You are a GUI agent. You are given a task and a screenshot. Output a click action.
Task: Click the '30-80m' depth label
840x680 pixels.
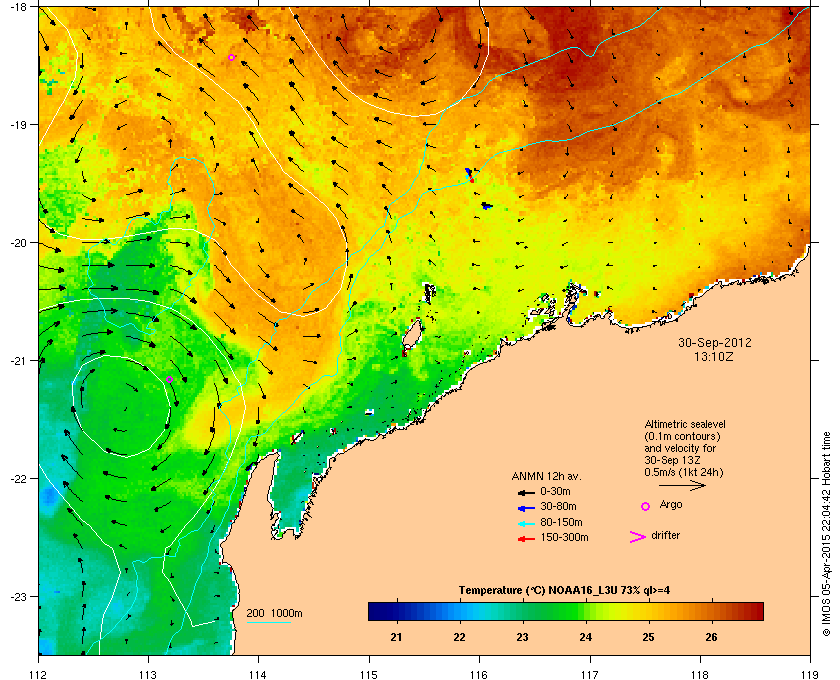[558, 506]
